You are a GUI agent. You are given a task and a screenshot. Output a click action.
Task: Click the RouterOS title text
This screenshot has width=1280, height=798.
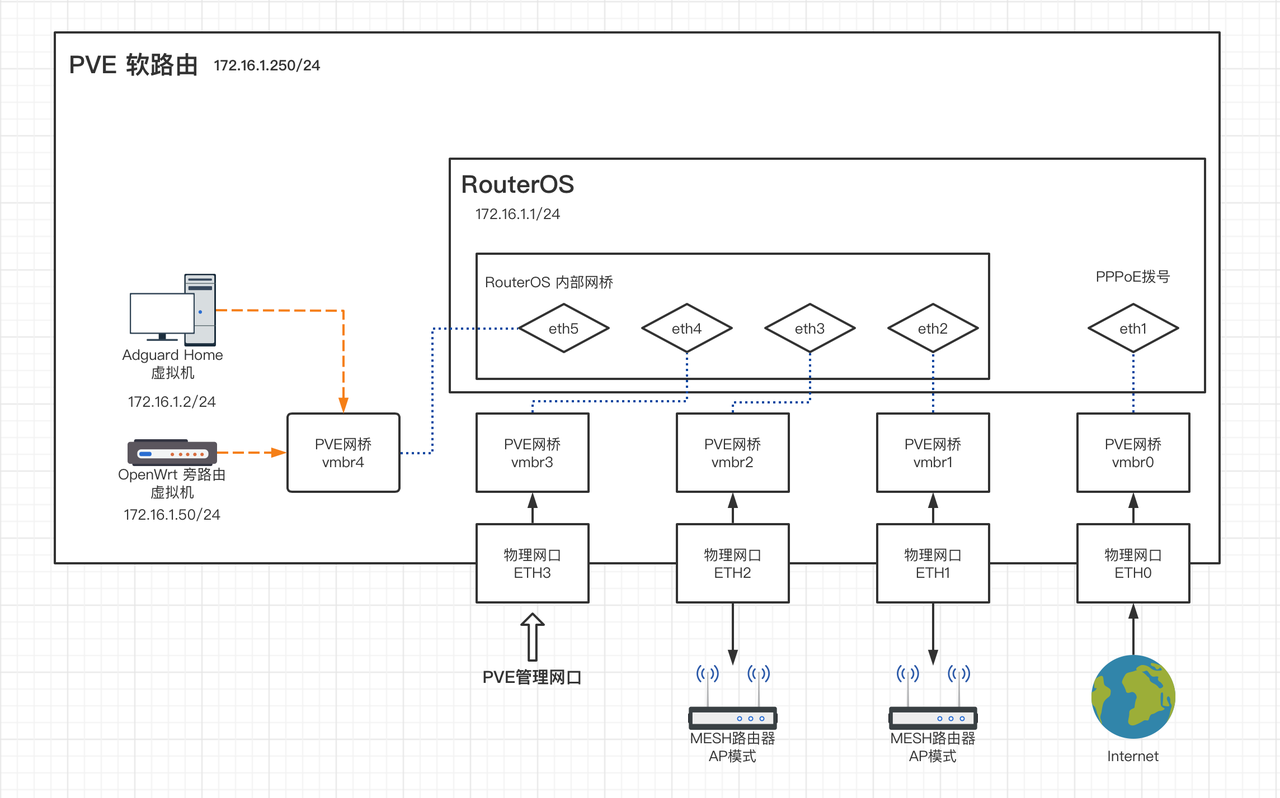tap(517, 184)
